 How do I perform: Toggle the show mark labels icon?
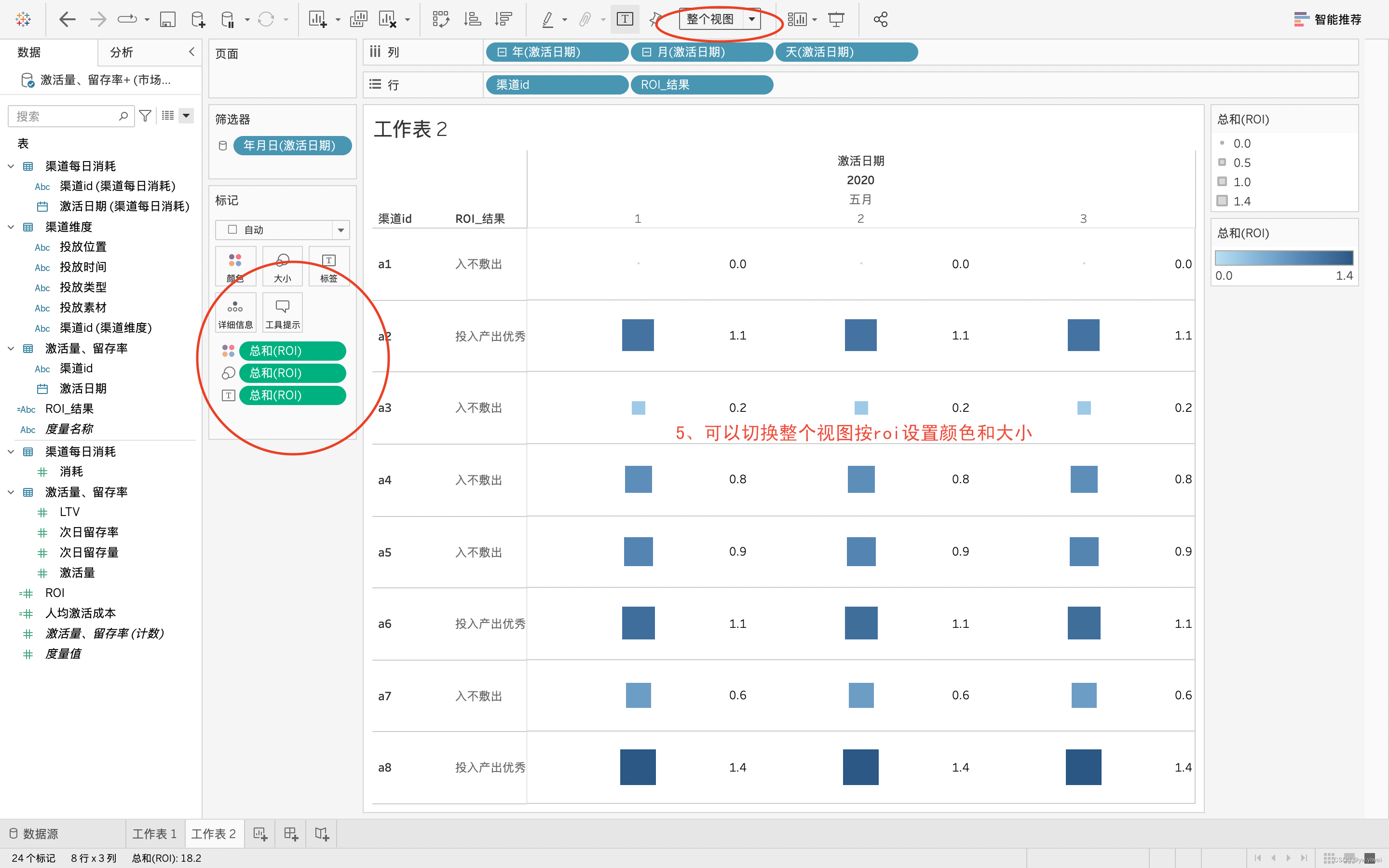[x=625, y=19]
